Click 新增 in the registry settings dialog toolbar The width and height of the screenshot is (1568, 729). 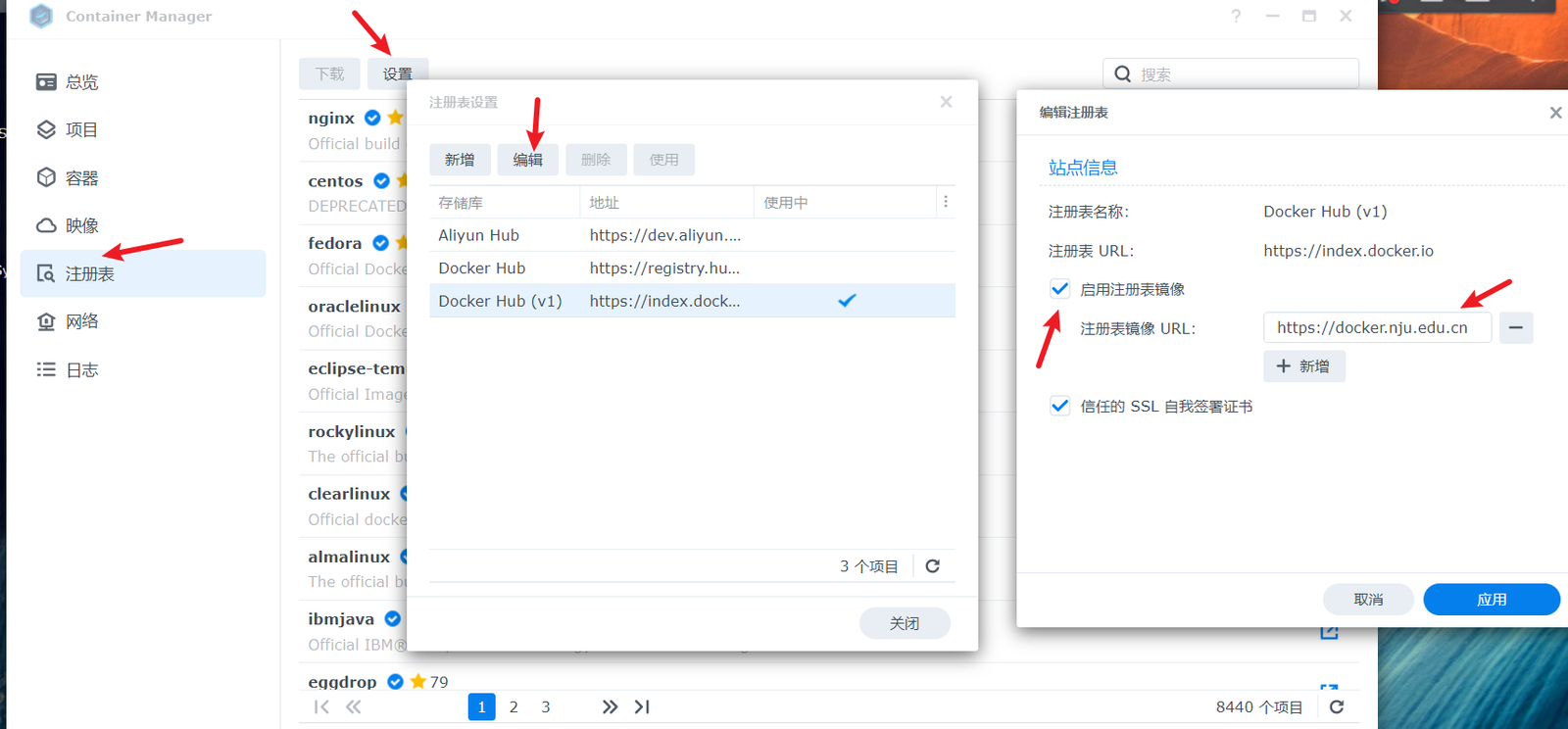460,160
